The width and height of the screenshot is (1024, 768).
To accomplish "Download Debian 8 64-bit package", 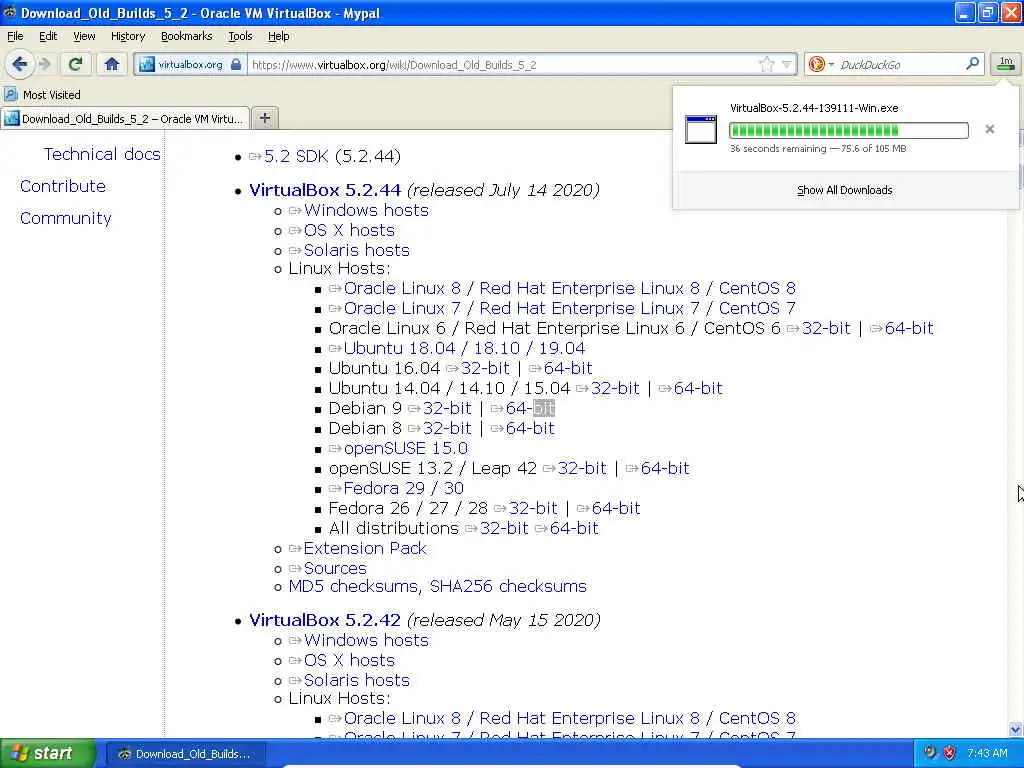I will click(530, 428).
